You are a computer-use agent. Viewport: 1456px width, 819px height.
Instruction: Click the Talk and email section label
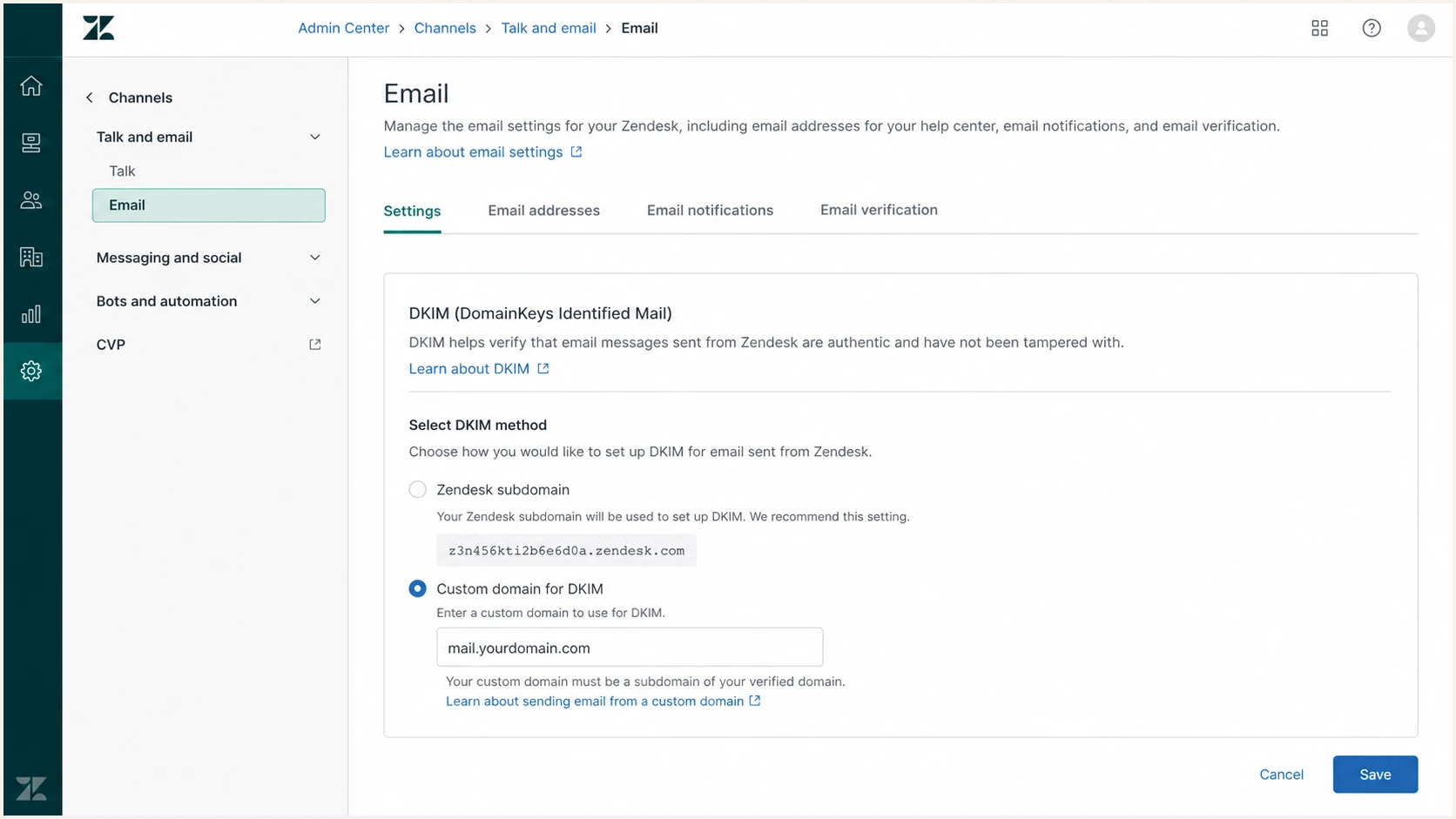tap(145, 137)
